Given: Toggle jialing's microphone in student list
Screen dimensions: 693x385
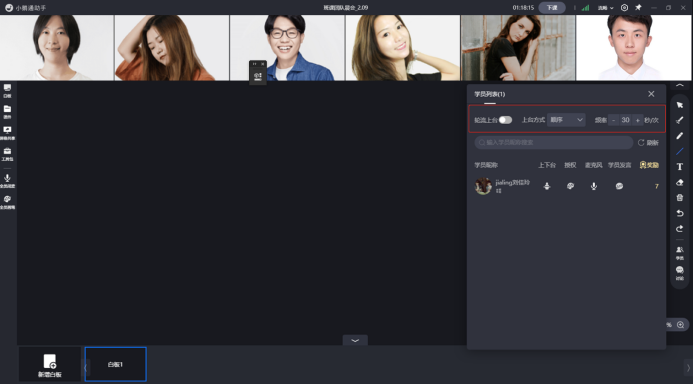Looking at the screenshot, I should [594, 186].
